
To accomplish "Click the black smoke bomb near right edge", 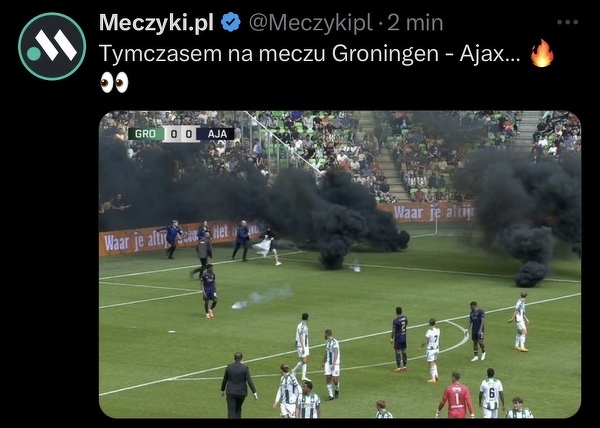I will [x=531, y=274].
